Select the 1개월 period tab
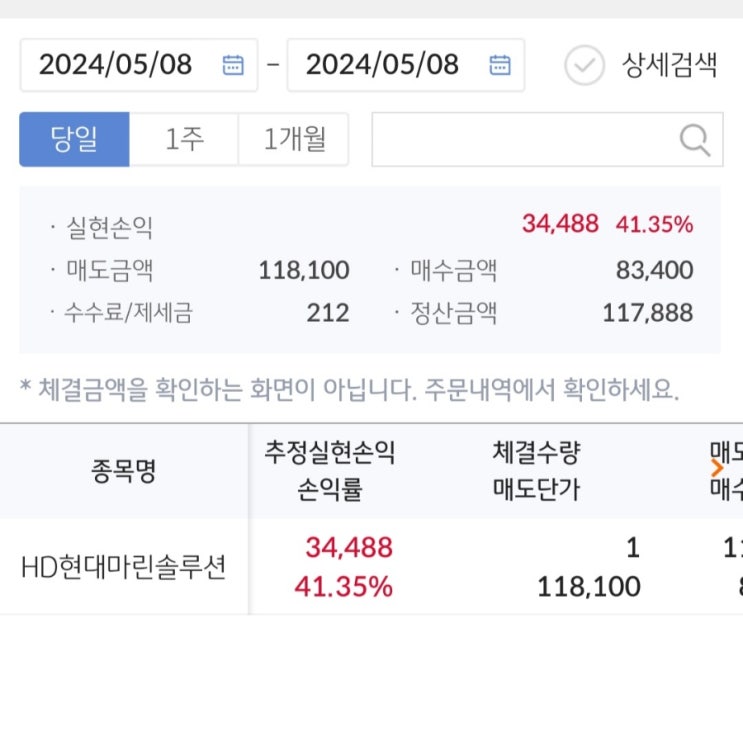Viewport: 743px width, 741px height. point(294,139)
